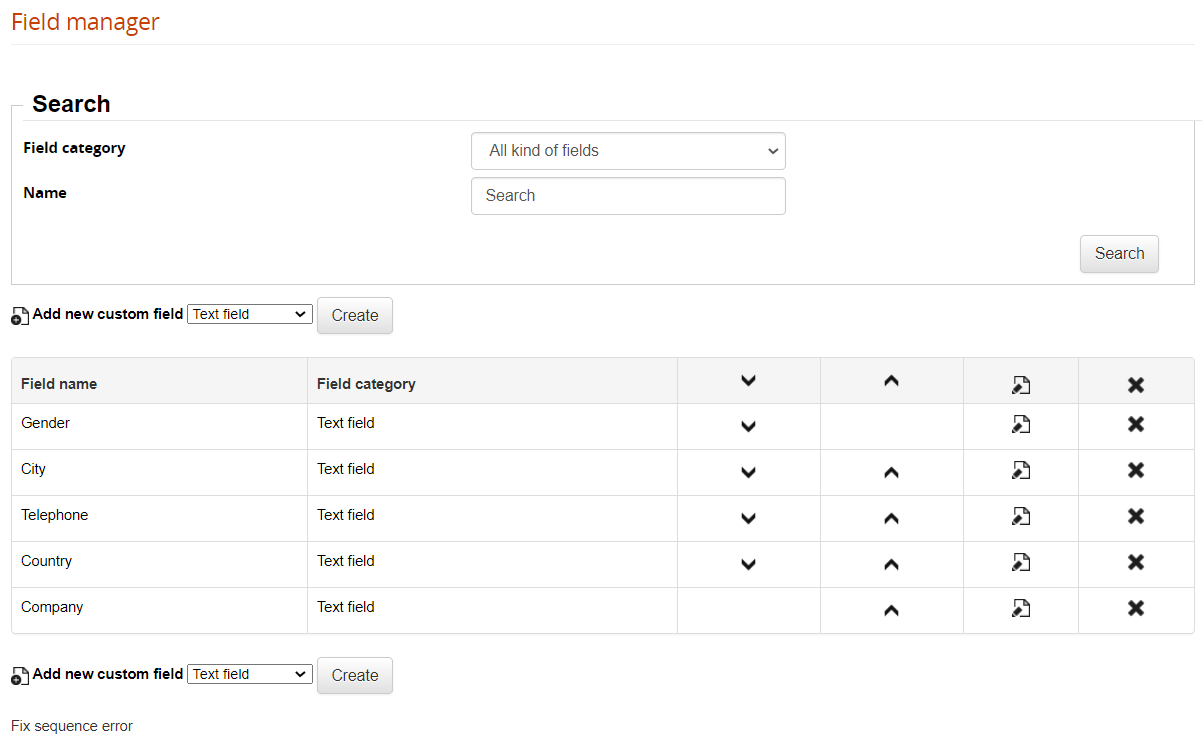Open the Field category dropdown
The width and height of the screenshot is (1202, 742).
[628, 150]
